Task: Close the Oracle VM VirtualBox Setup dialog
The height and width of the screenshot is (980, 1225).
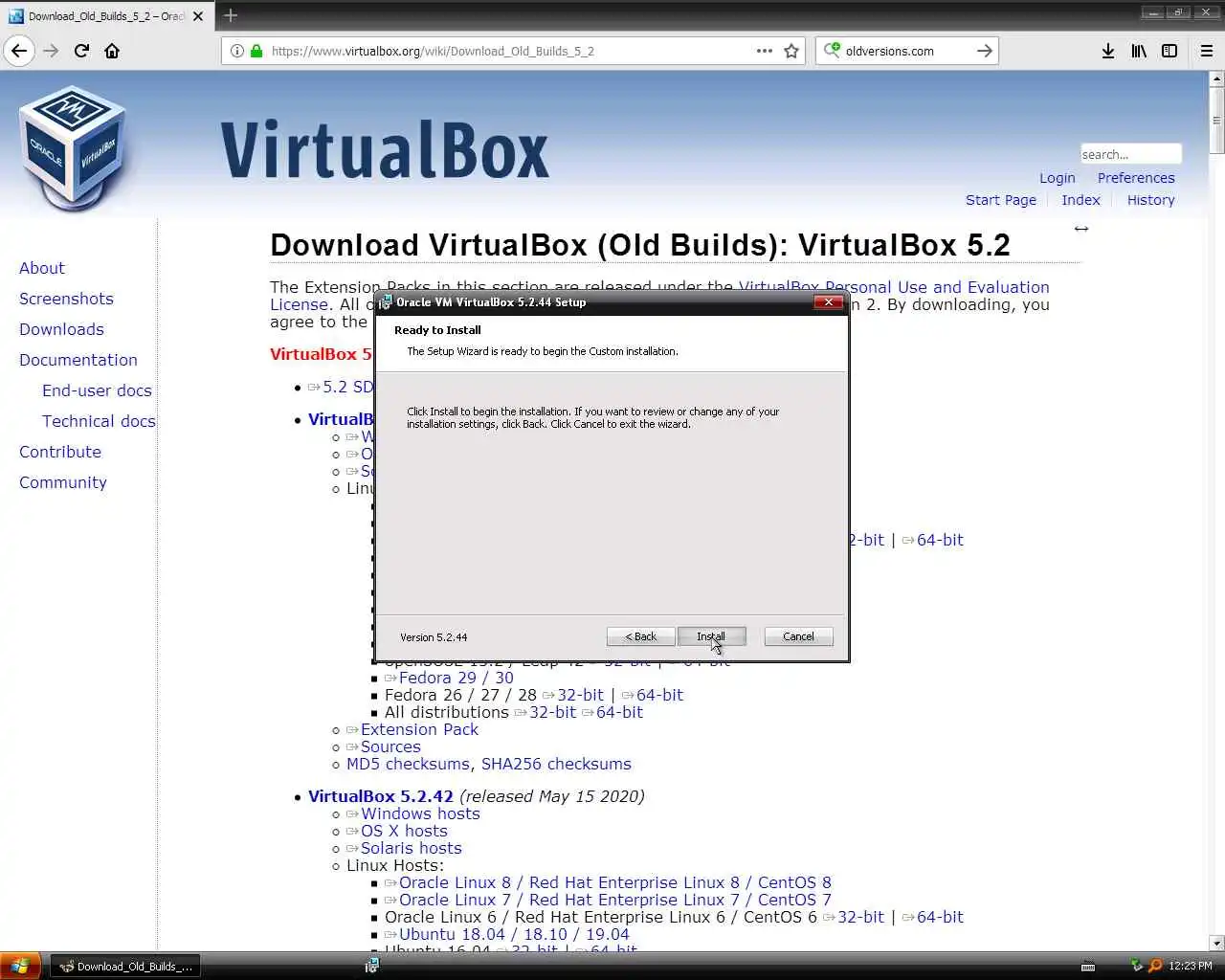Action: [x=829, y=301]
